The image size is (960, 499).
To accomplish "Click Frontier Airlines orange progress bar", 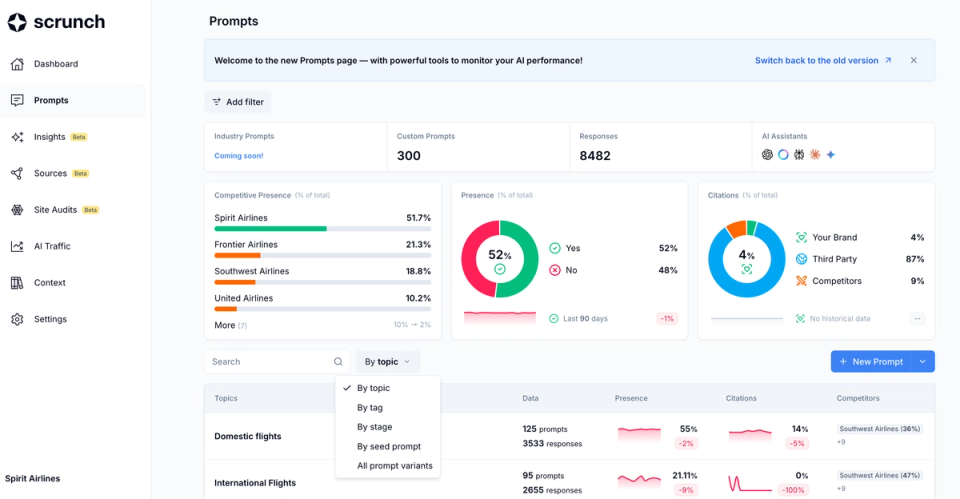I will click(x=238, y=255).
